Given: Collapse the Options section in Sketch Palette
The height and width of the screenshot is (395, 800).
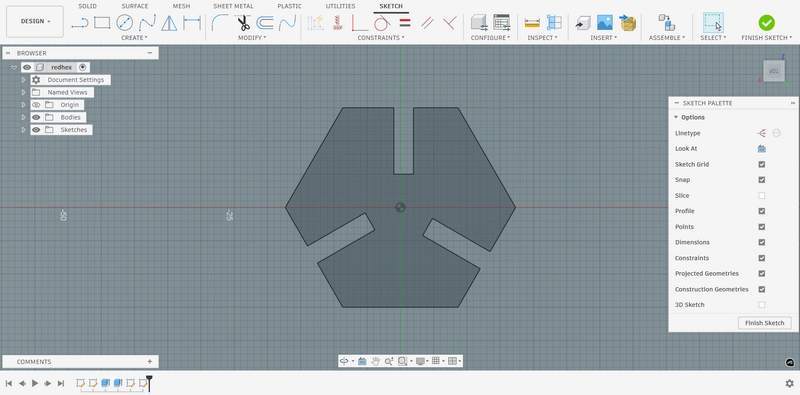Looking at the screenshot, I should pyautogui.click(x=676, y=117).
